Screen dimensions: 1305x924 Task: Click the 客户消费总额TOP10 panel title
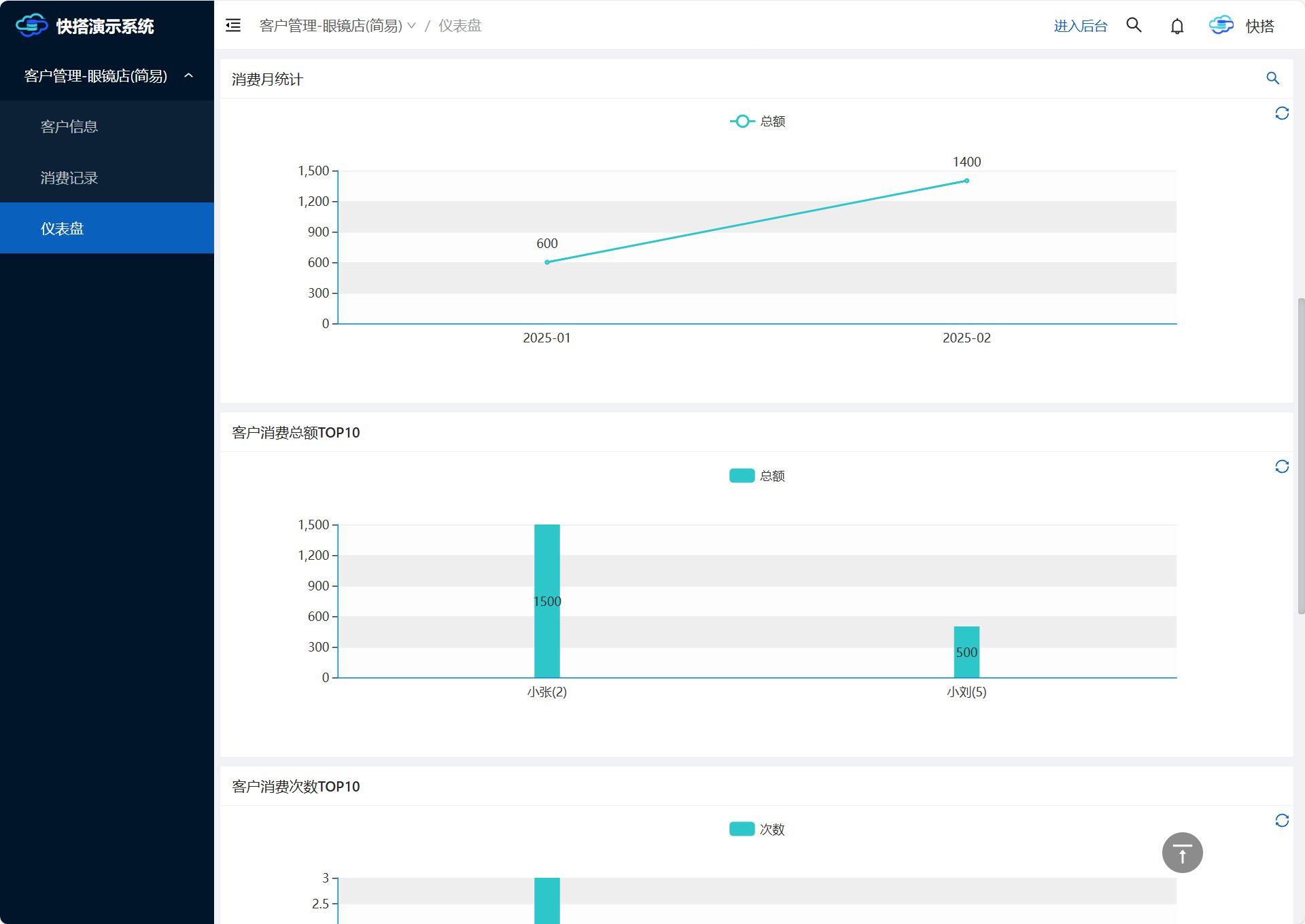pyautogui.click(x=296, y=433)
